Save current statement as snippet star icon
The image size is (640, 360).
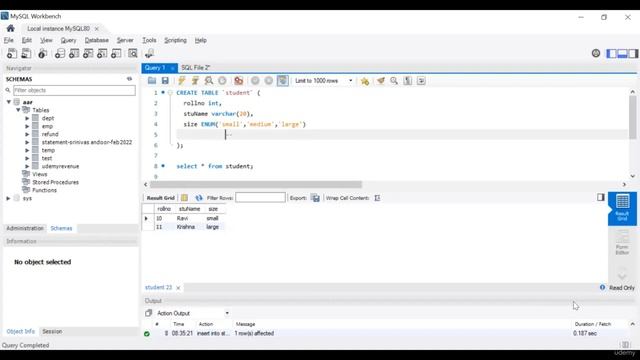coord(364,81)
